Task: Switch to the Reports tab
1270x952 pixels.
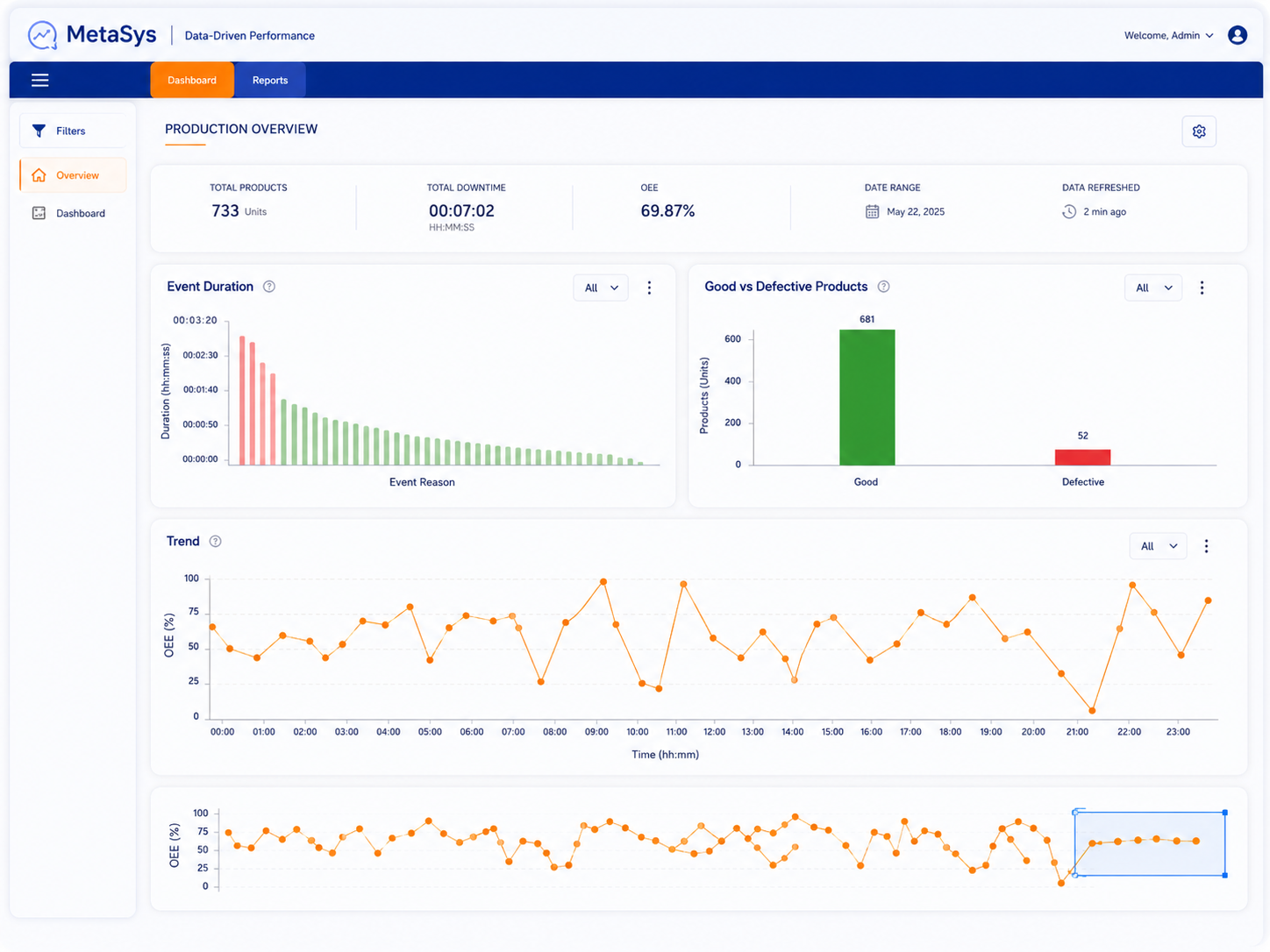Action: (x=270, y=80)
